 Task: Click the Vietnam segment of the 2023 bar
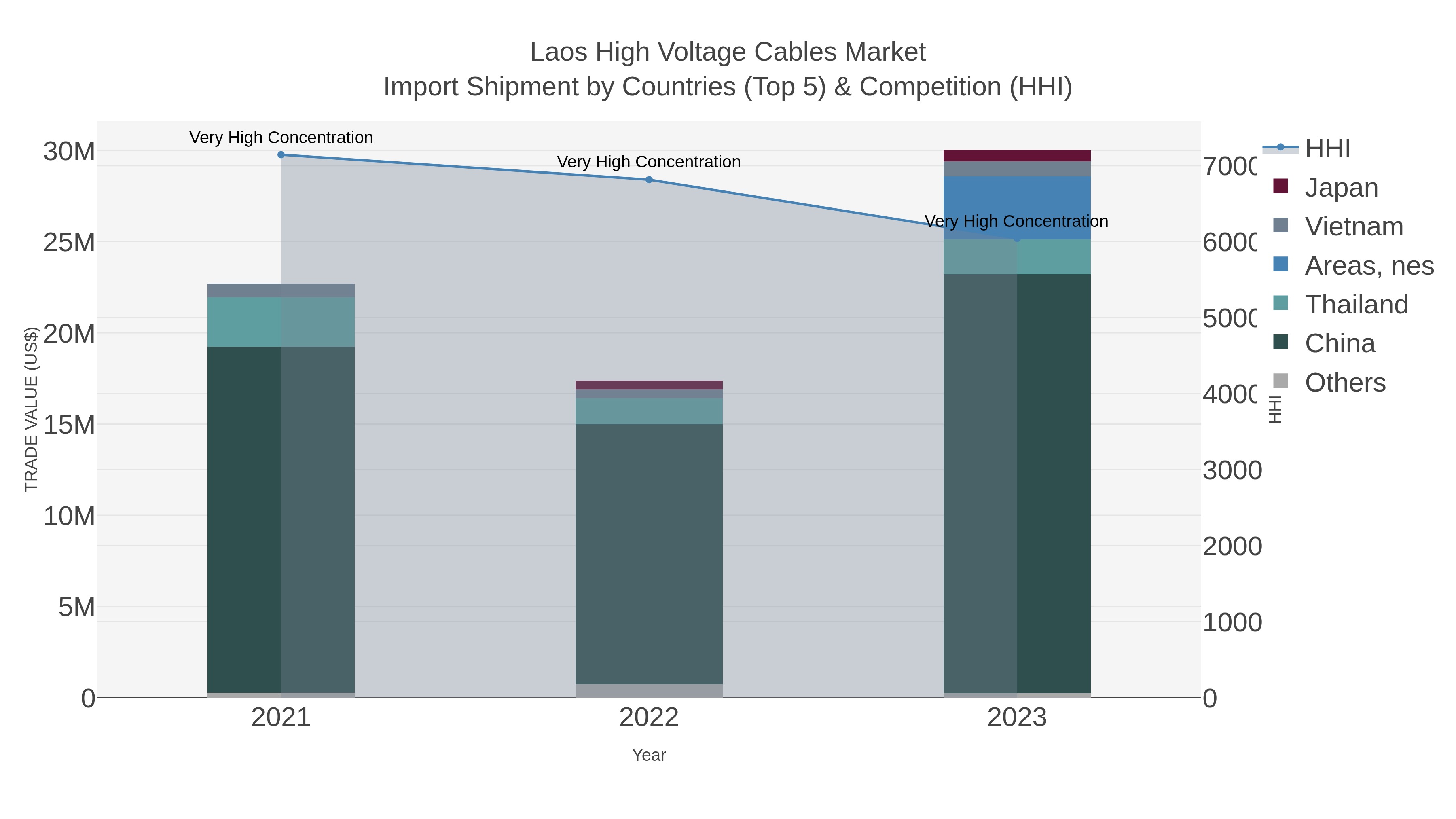[x=1017, y=169]
